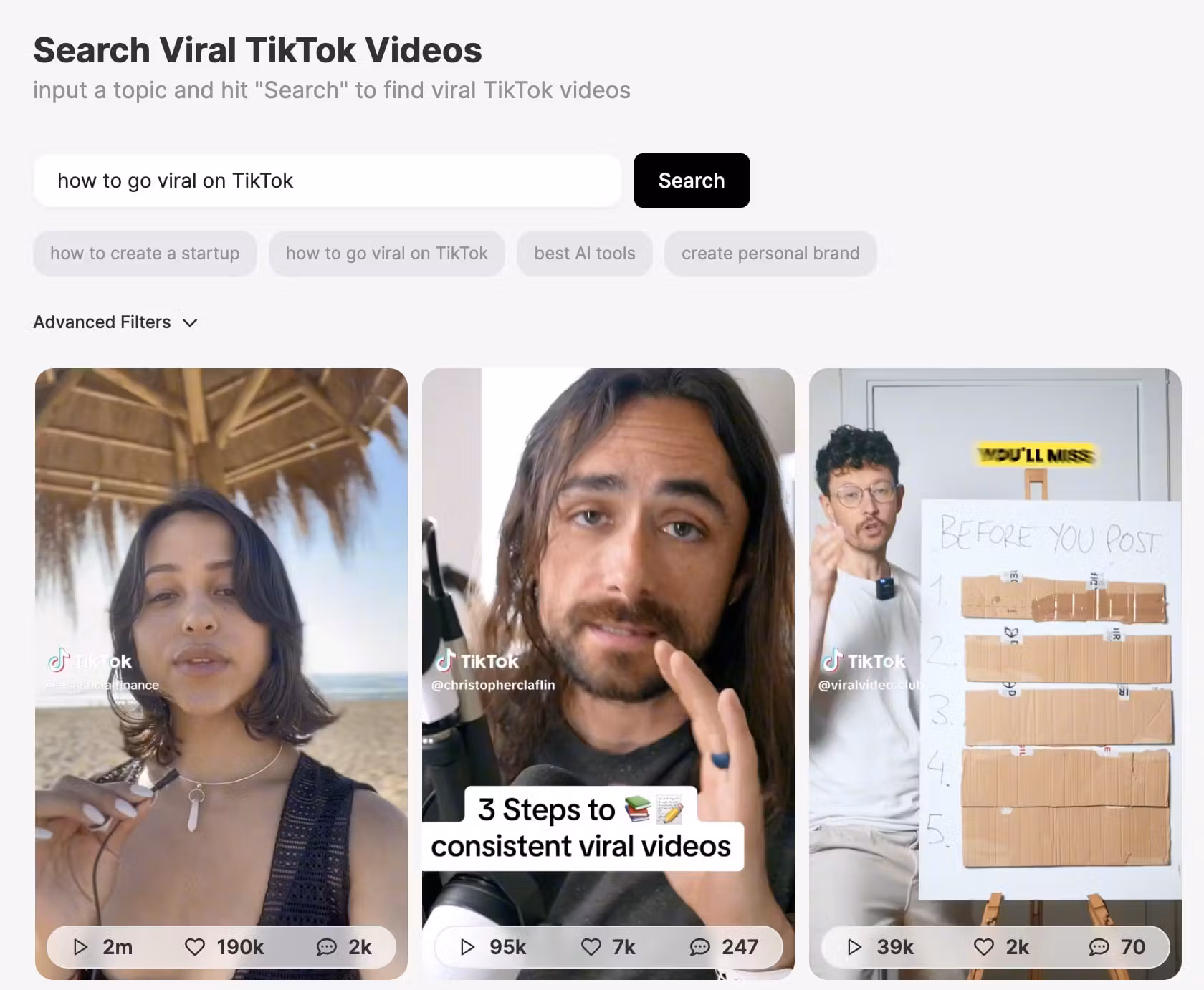This screenshot has height=990, width=1204.
Task: Select the "how to create a startup" suggestion
Action: coord(145,254)
